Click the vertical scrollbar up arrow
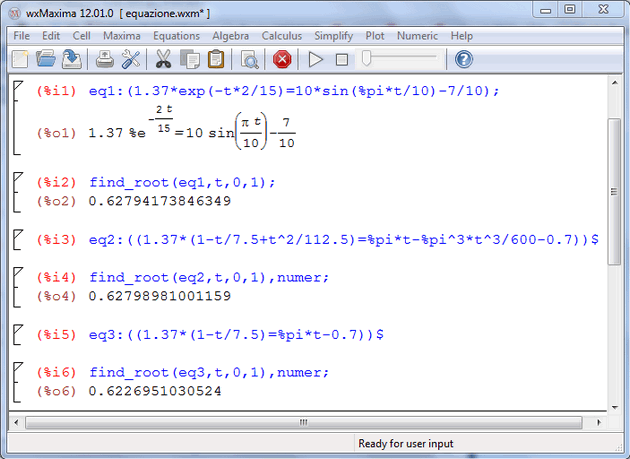 pos(615,83)
